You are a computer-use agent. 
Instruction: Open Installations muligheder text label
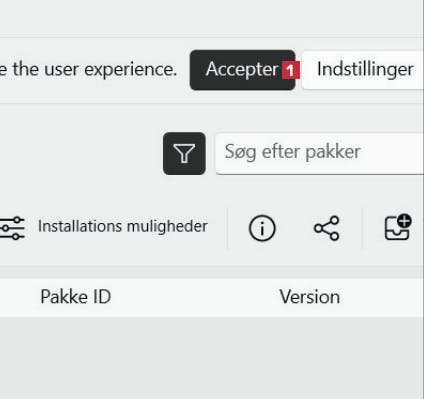click(x=123, y=226)
